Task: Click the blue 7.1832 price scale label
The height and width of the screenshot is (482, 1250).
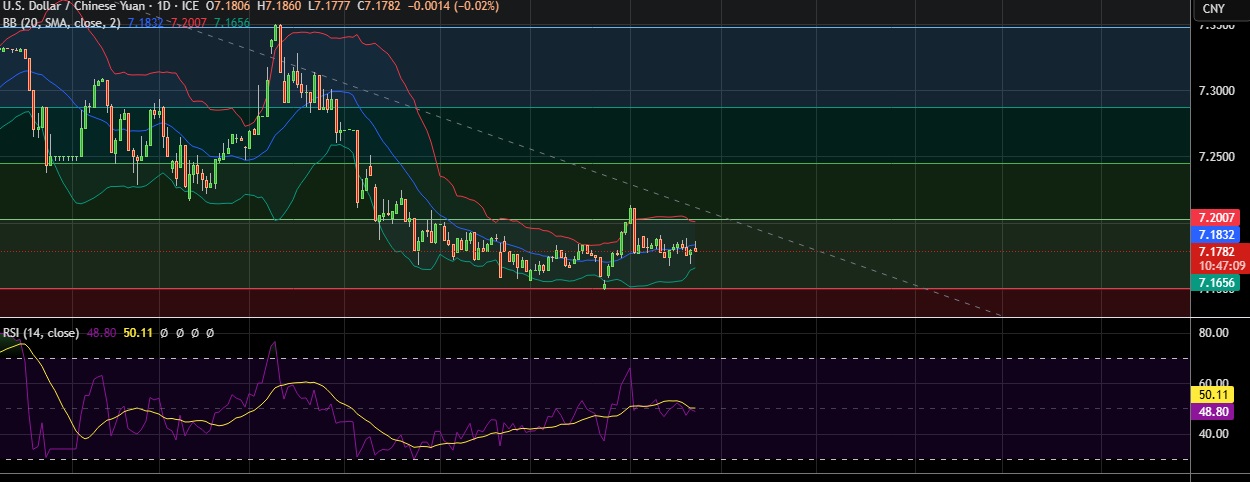Action: (1218, 234)
